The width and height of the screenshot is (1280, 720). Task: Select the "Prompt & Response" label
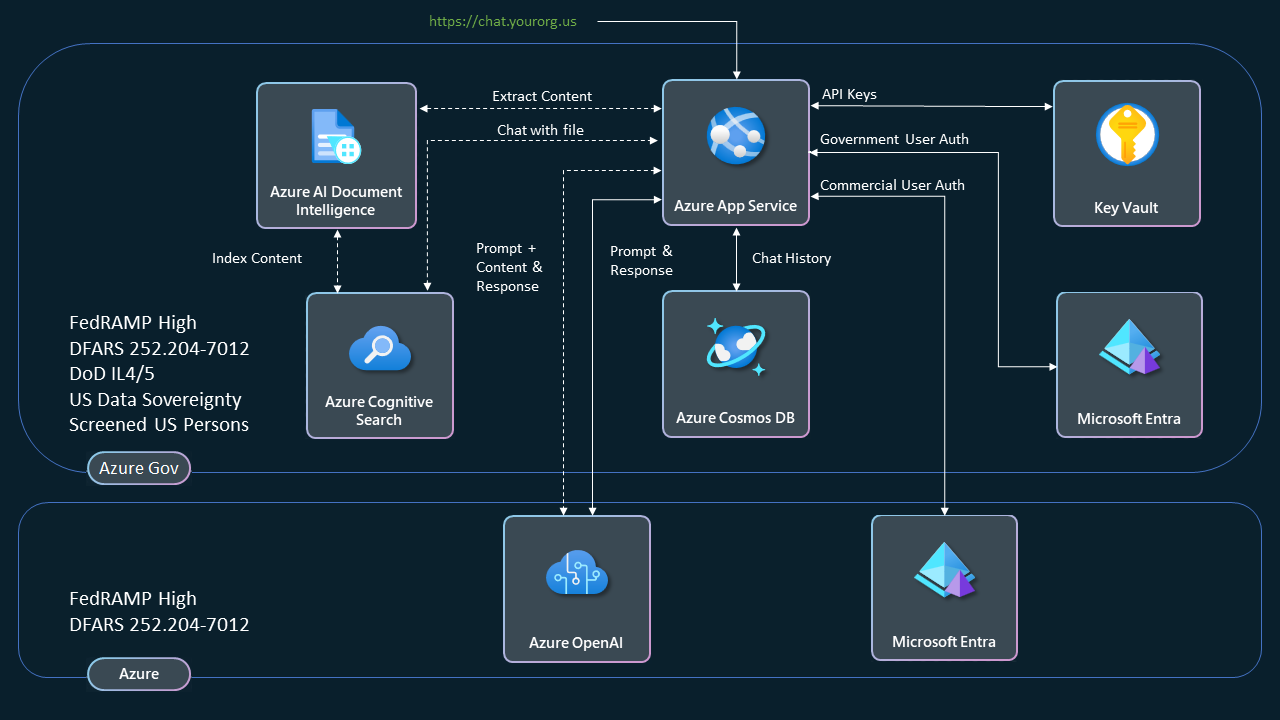pyautogui.click(x=641, y=260)
